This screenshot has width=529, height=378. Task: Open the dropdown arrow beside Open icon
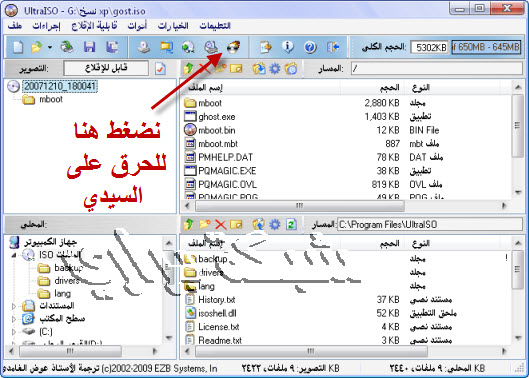point(50,47)
